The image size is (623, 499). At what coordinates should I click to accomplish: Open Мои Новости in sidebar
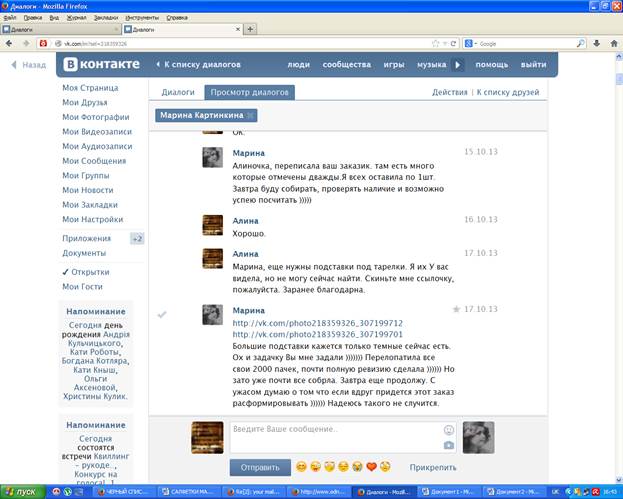pos(88,190)
